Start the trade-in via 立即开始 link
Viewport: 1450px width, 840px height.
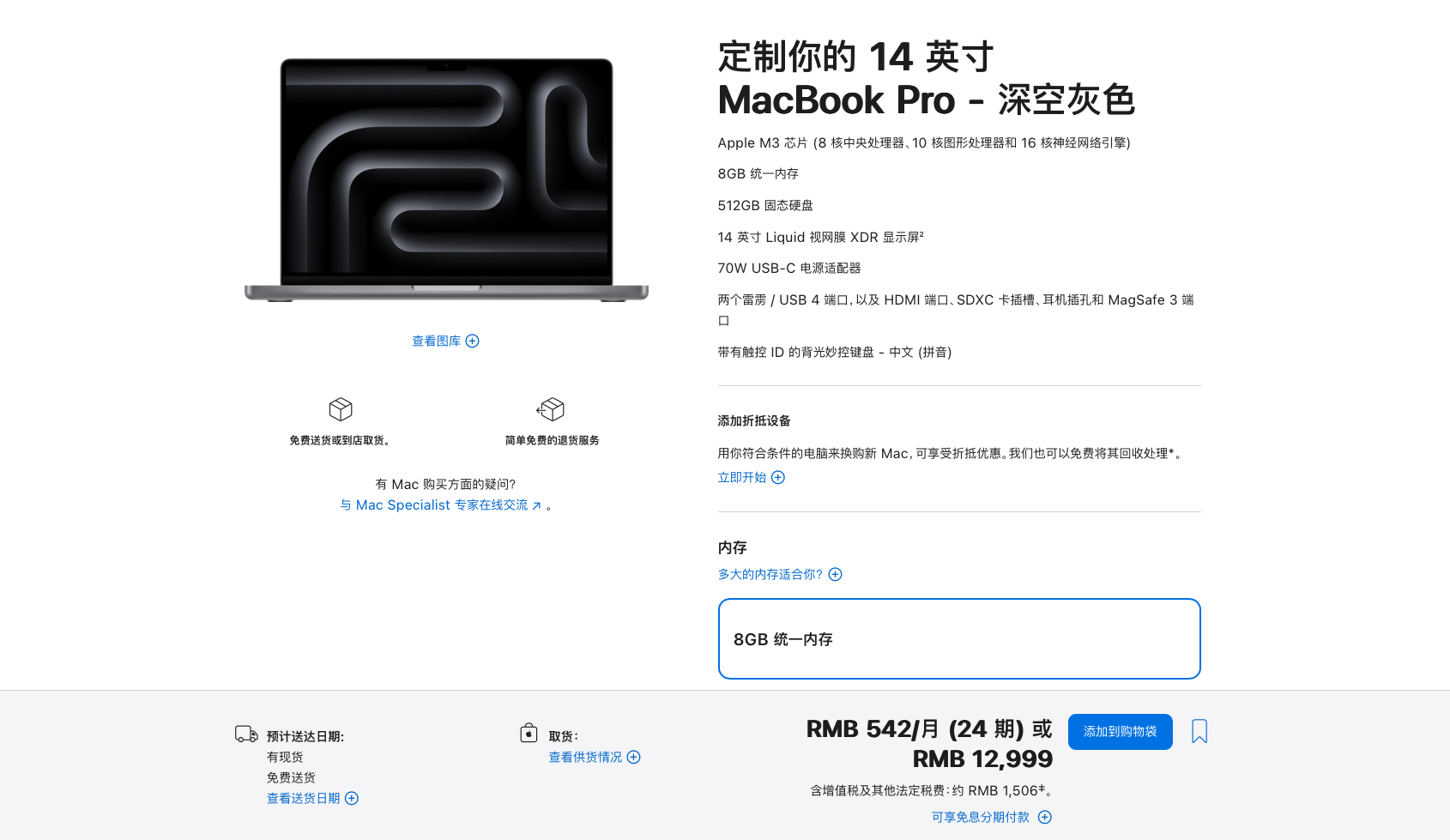tap(741, 477)
